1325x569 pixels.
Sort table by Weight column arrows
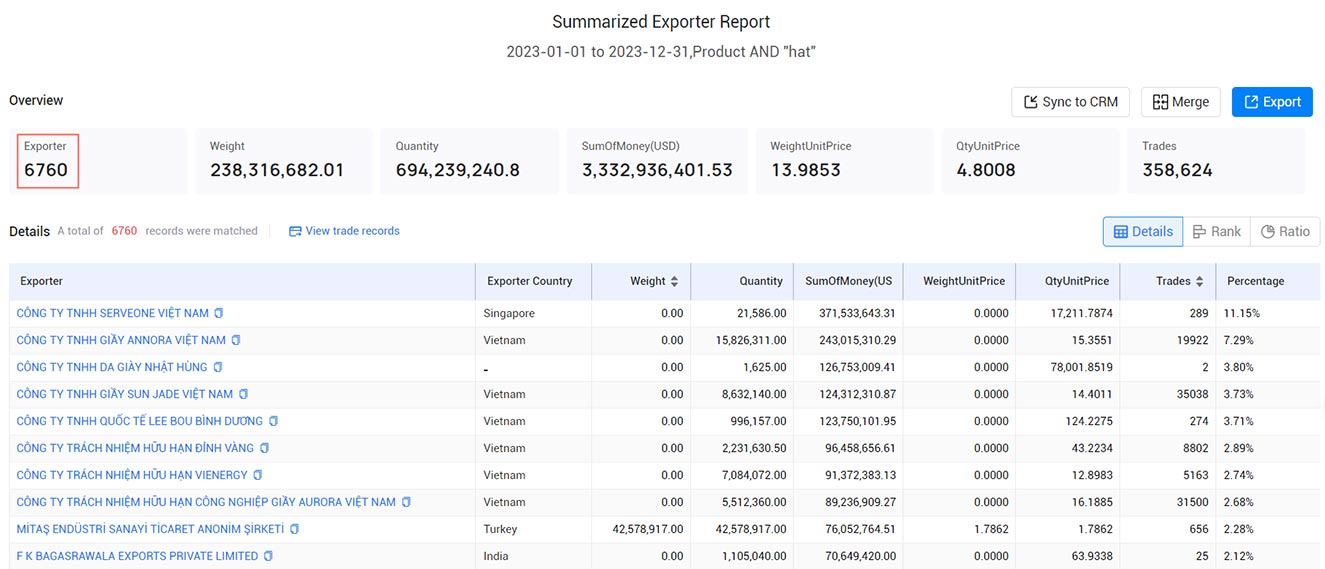point(674,281)
